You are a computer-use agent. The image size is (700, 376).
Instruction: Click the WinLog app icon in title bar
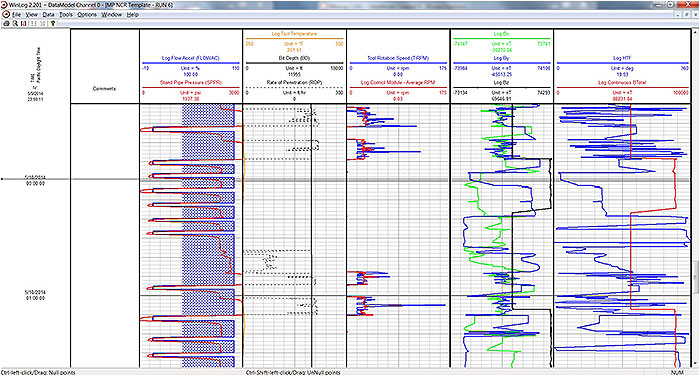(4, 5)
